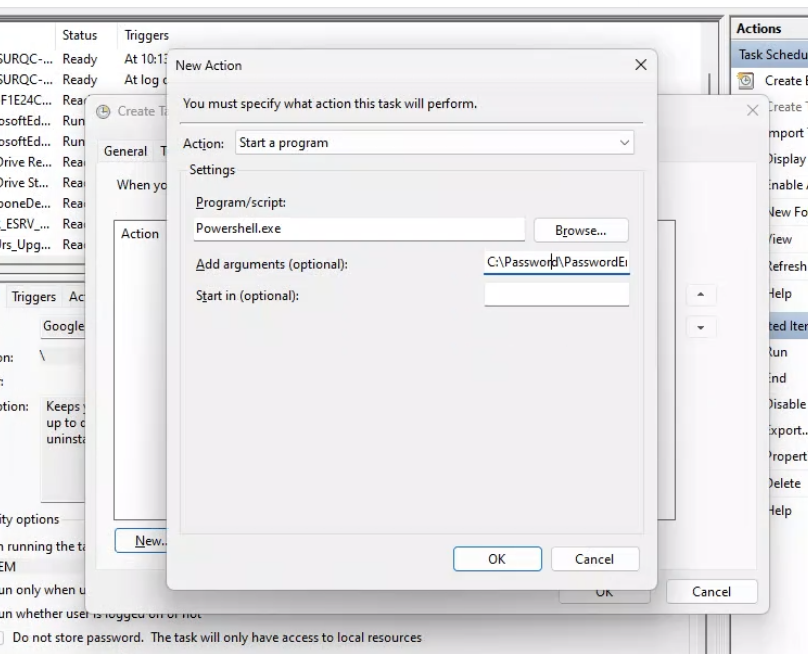Toggle the Do not store password checkbox
Screen dimensions: 808x654
(5, 637)
